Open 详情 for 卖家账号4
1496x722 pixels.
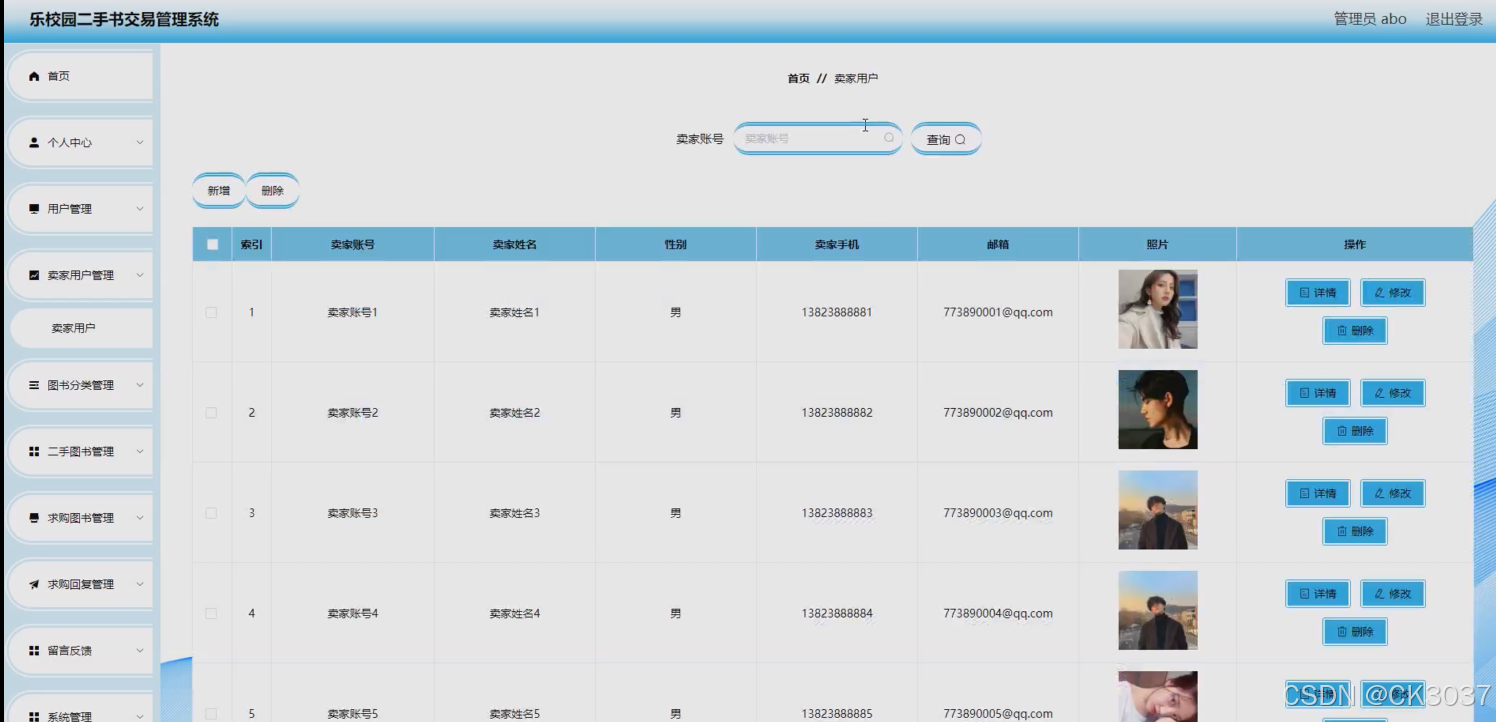(1318, 593)
